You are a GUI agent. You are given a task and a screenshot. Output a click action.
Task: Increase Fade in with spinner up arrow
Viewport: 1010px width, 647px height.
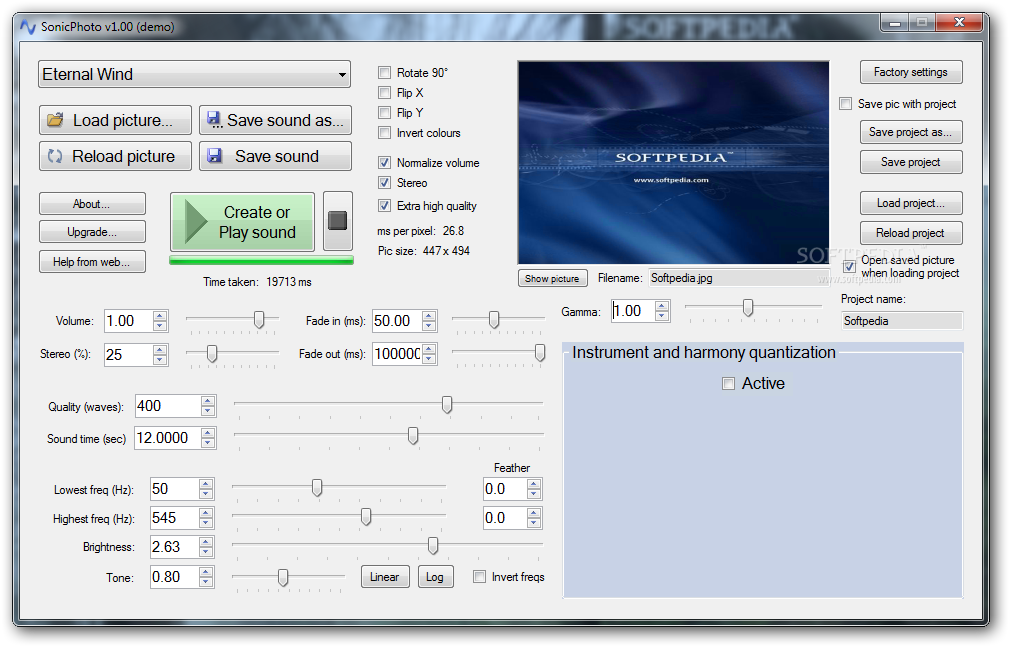pos(429,315)
